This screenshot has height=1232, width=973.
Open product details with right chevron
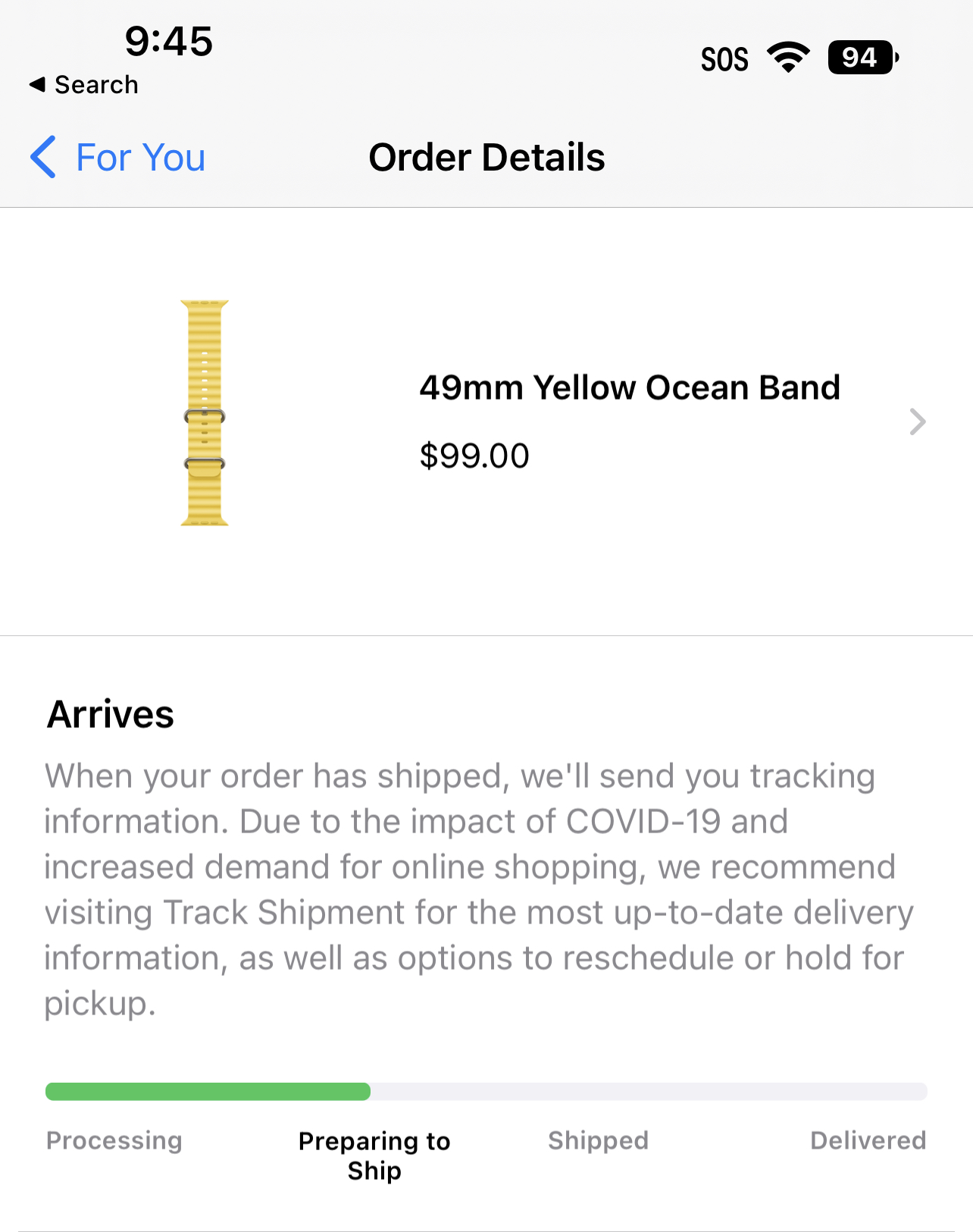tap(918, 422)
